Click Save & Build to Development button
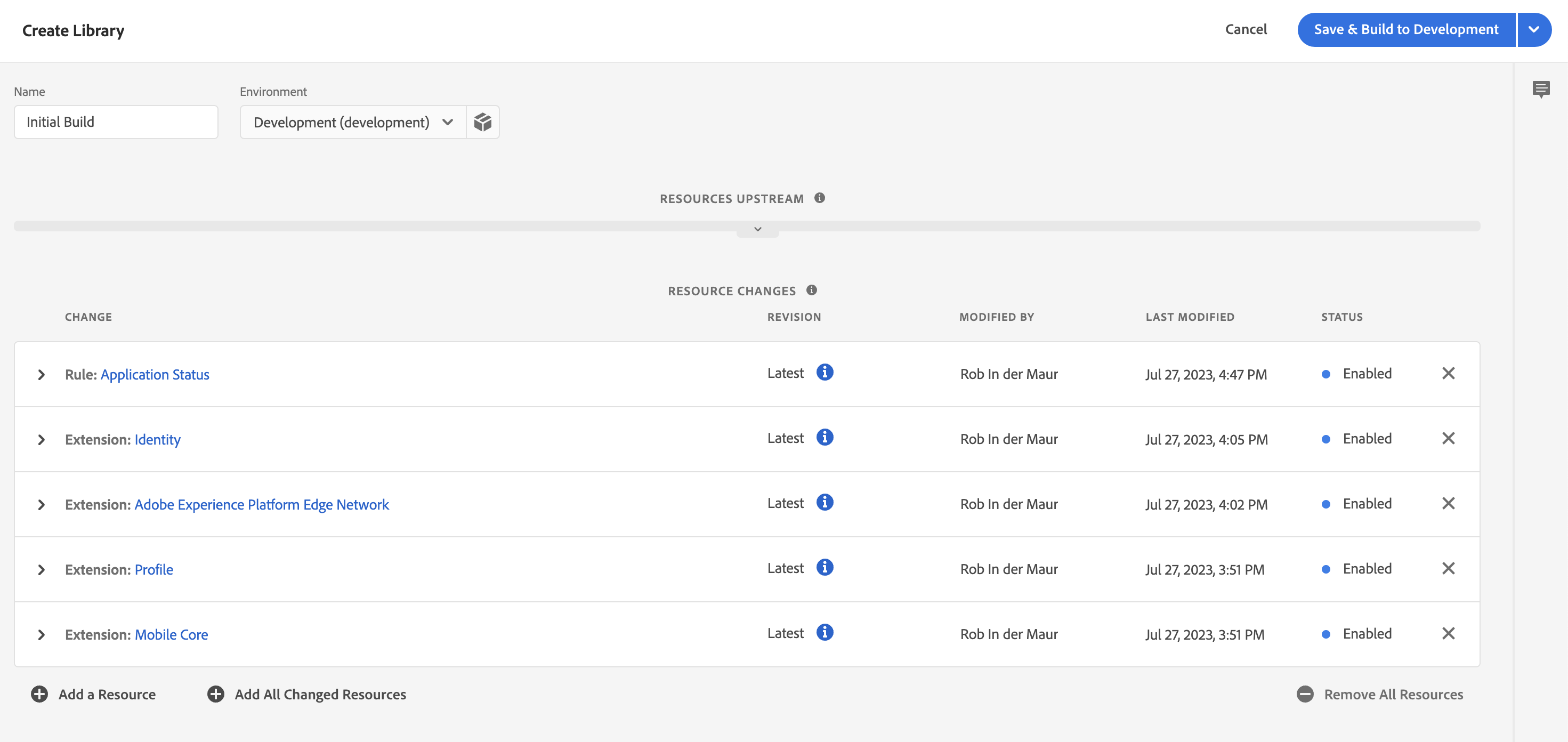Viewport: 1568px width, 742px height. pos(1405,29)
